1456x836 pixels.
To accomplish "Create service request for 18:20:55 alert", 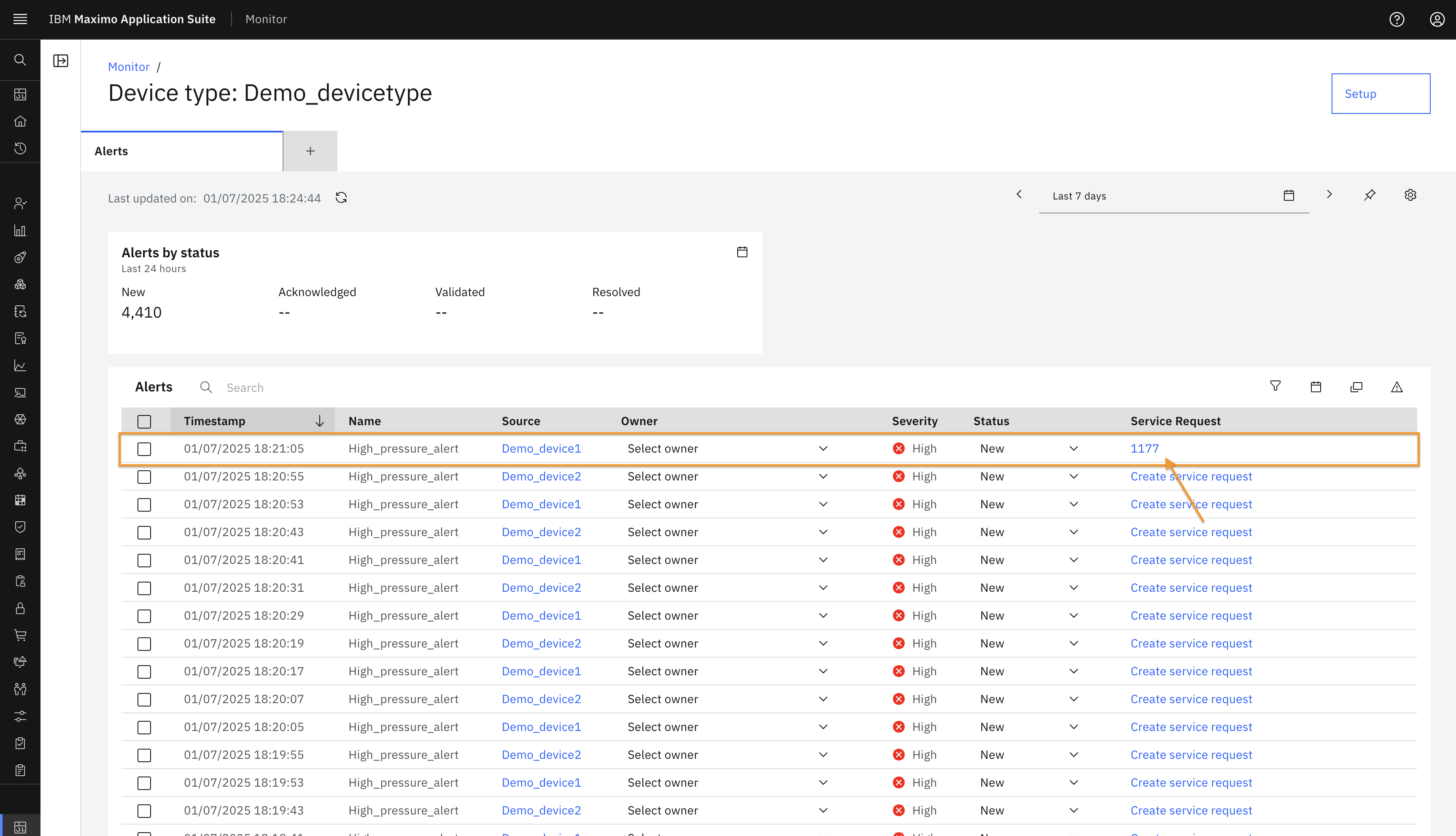I will (1191, 477).
